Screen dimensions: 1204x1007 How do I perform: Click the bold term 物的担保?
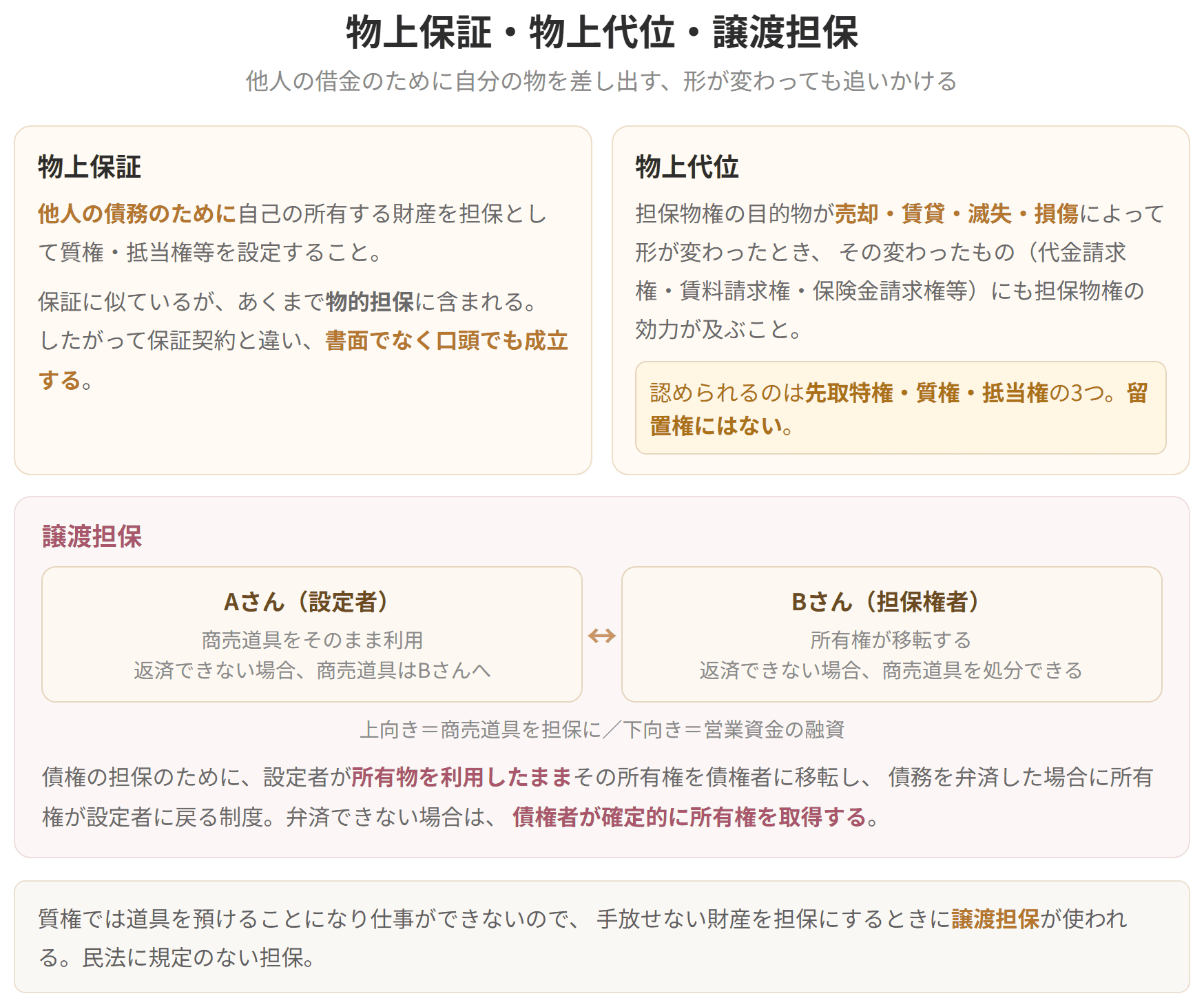pyautogui.click(x=370, y=302)
